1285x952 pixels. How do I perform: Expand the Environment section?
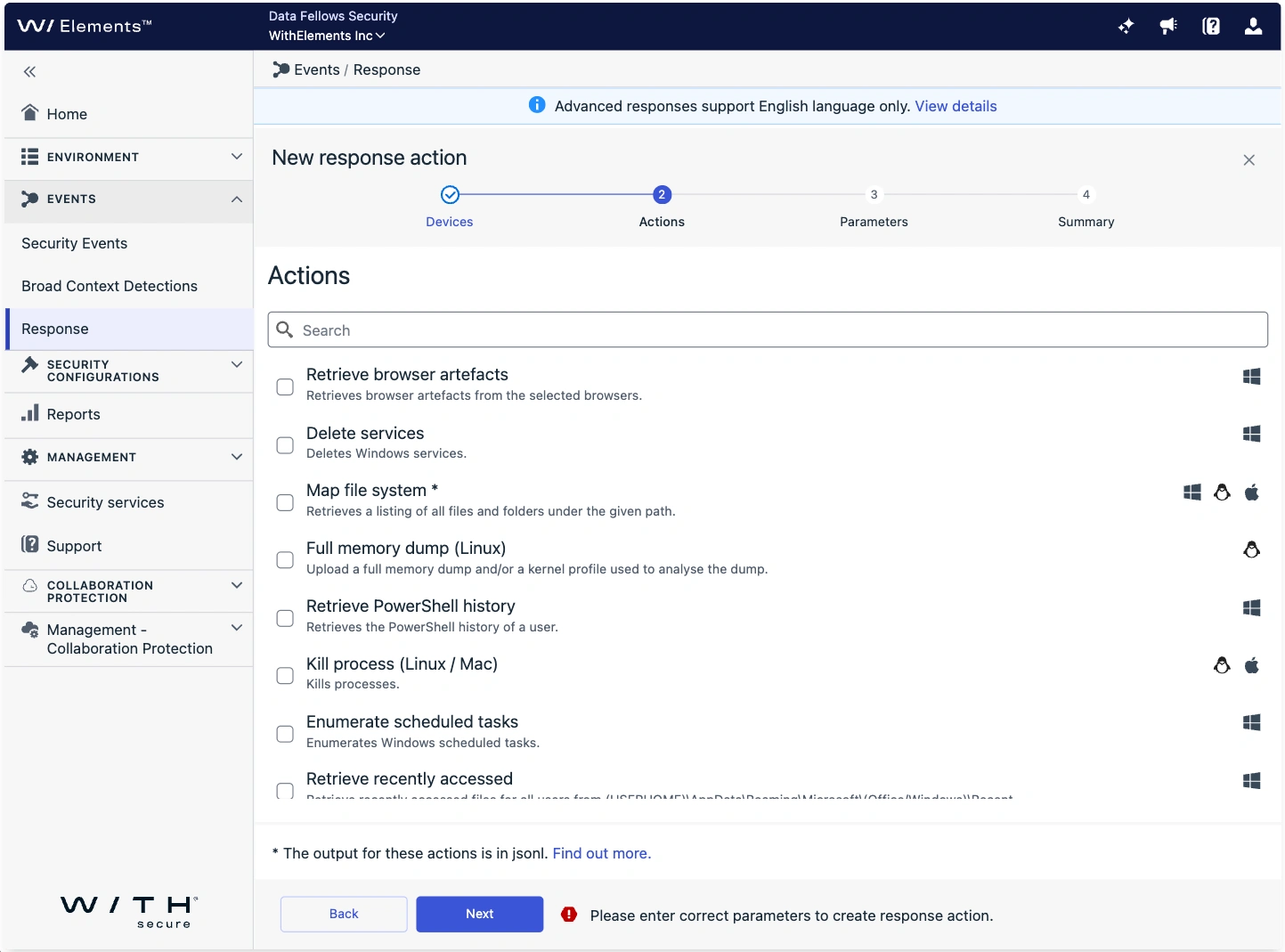pos(236,157)
